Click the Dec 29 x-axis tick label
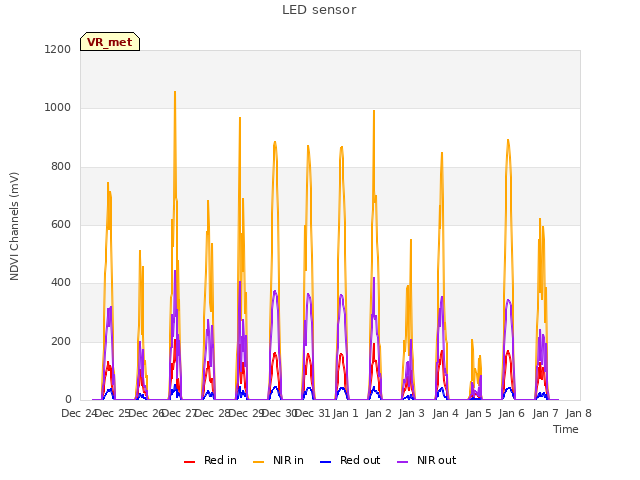640x480 pixels. pos(247,413)
